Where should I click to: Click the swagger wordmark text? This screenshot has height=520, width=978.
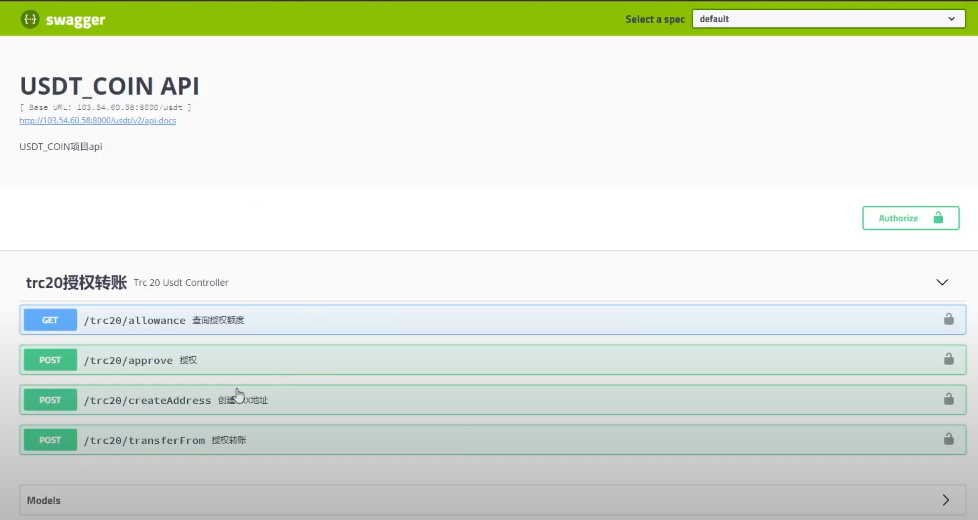[75, 20]
